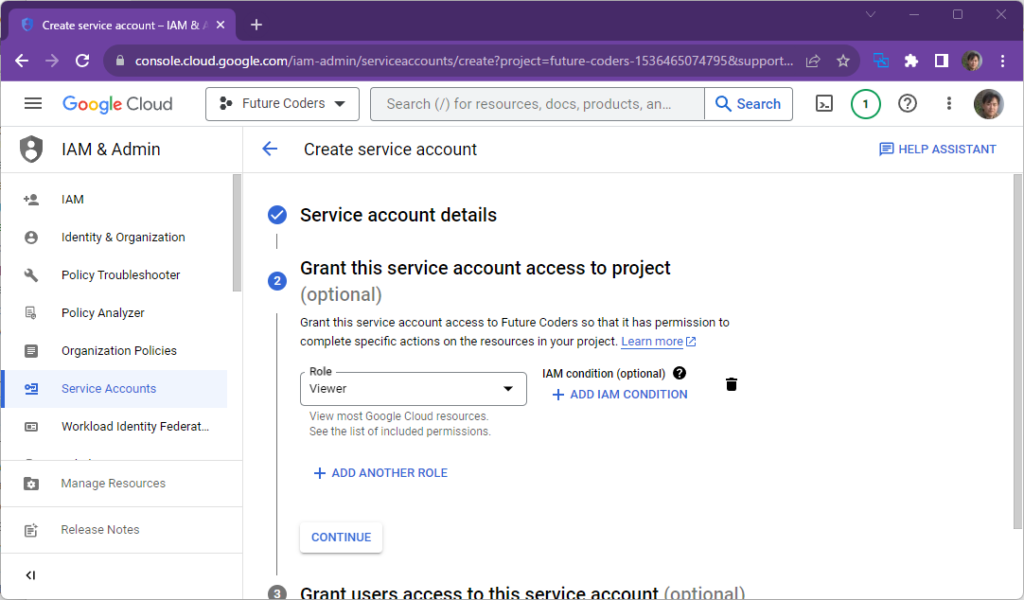Click the main page vertical scrollbar
The height and width of the screenshot is (600, 1024).
coord(1017,351)
